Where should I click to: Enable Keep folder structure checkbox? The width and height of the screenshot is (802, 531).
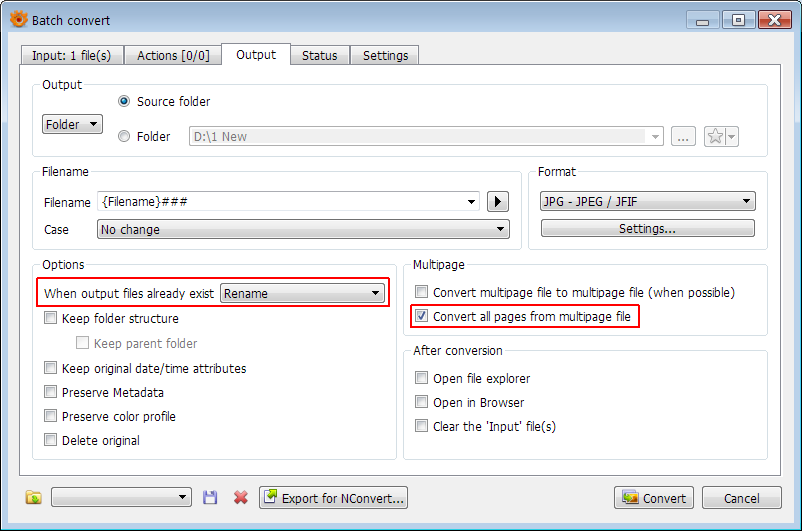pos(50,318)
